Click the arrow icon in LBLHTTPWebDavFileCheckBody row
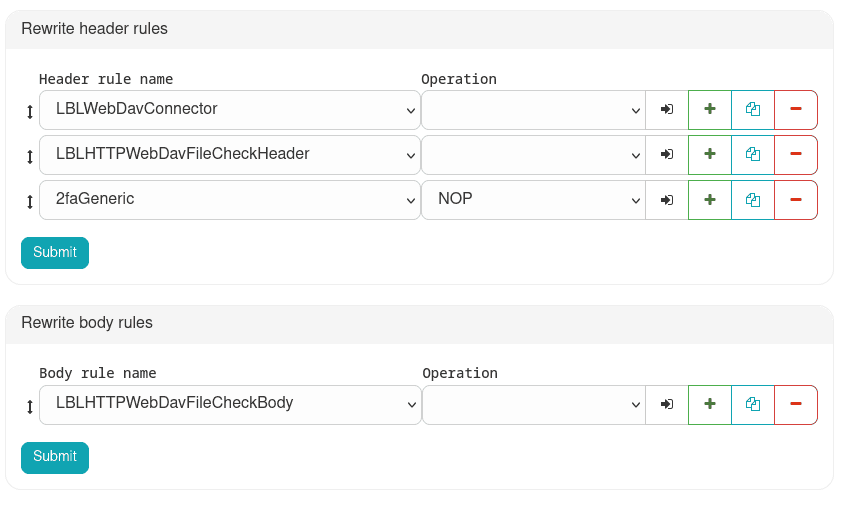Viewport: 848px width, 507px height. 667,405
